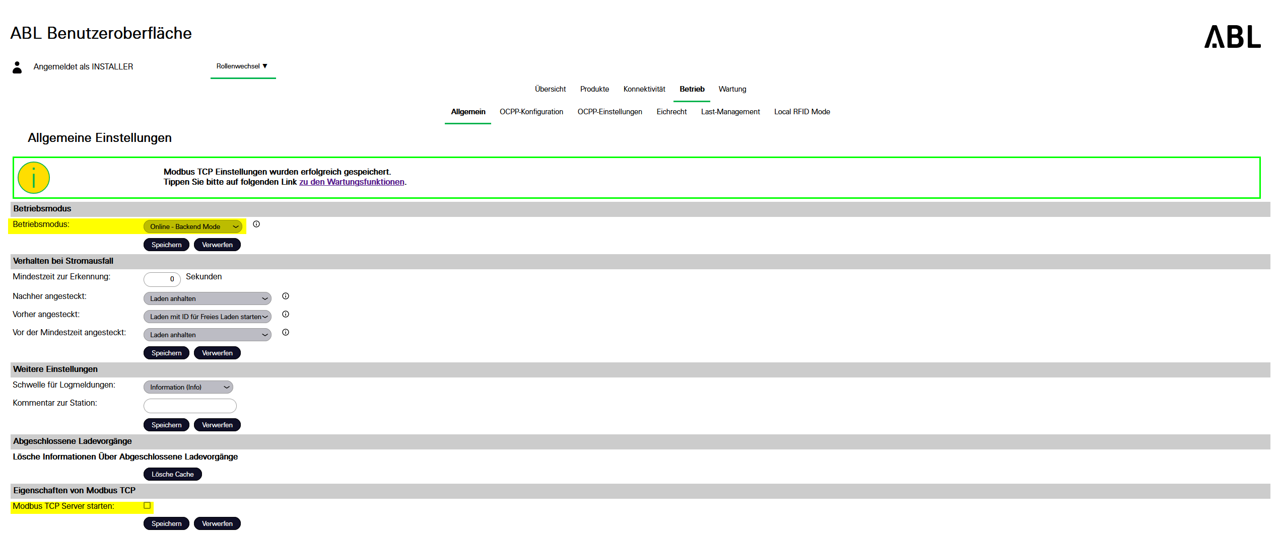The height and width of the screenshot is (533, 1280).
Task: Open the Betriebsmodus dropdown
Action: 193,227
